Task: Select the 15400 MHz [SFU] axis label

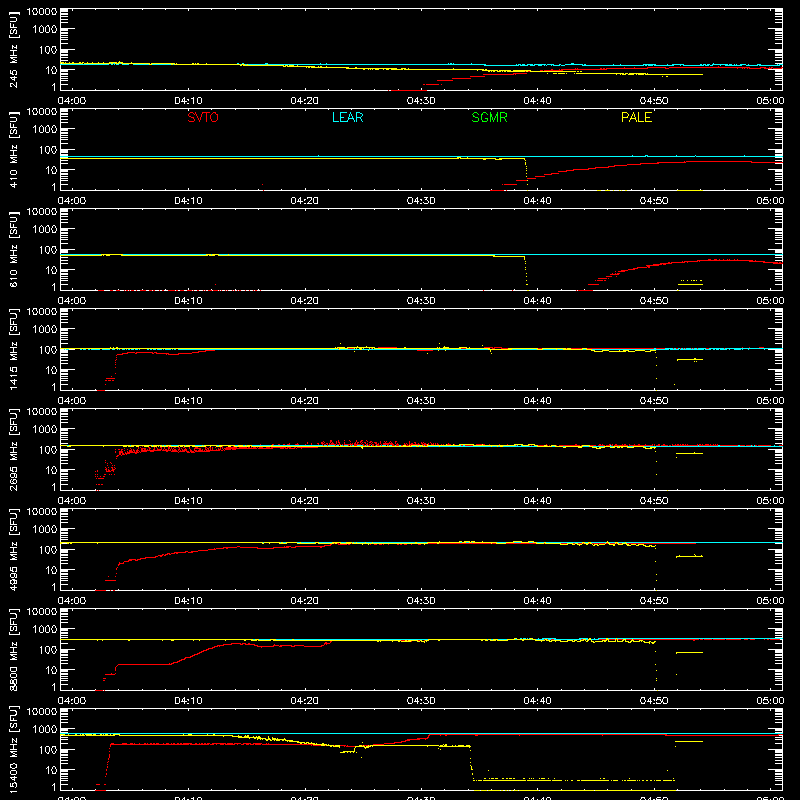Action: click(13, 749)
